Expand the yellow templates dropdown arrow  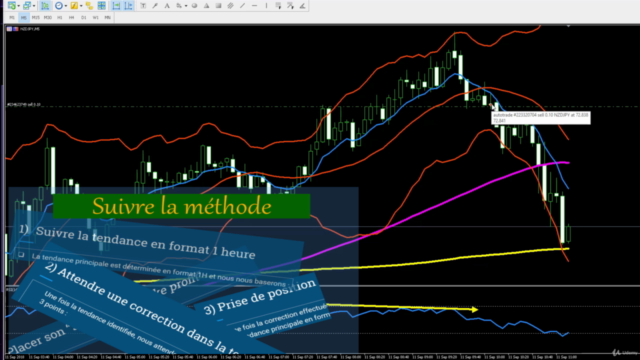[x=81, y=6]
